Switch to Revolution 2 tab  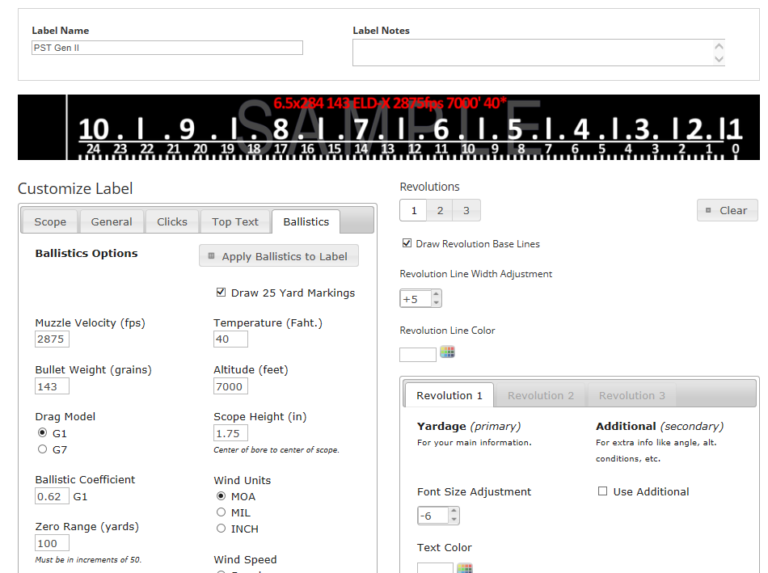pyautogui.click(x=540, y=396)
